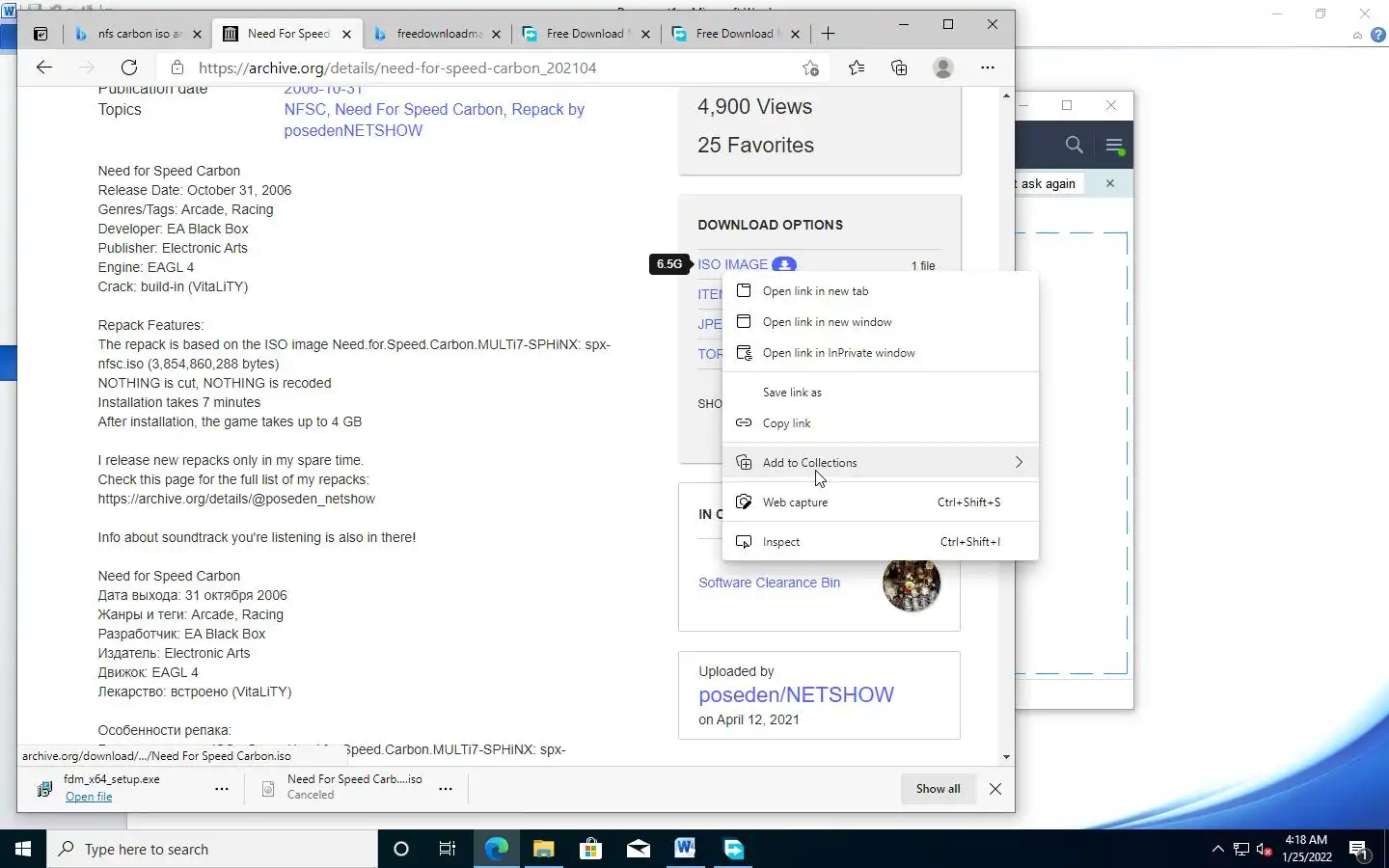Click Show all downloads button

(938, 789)
